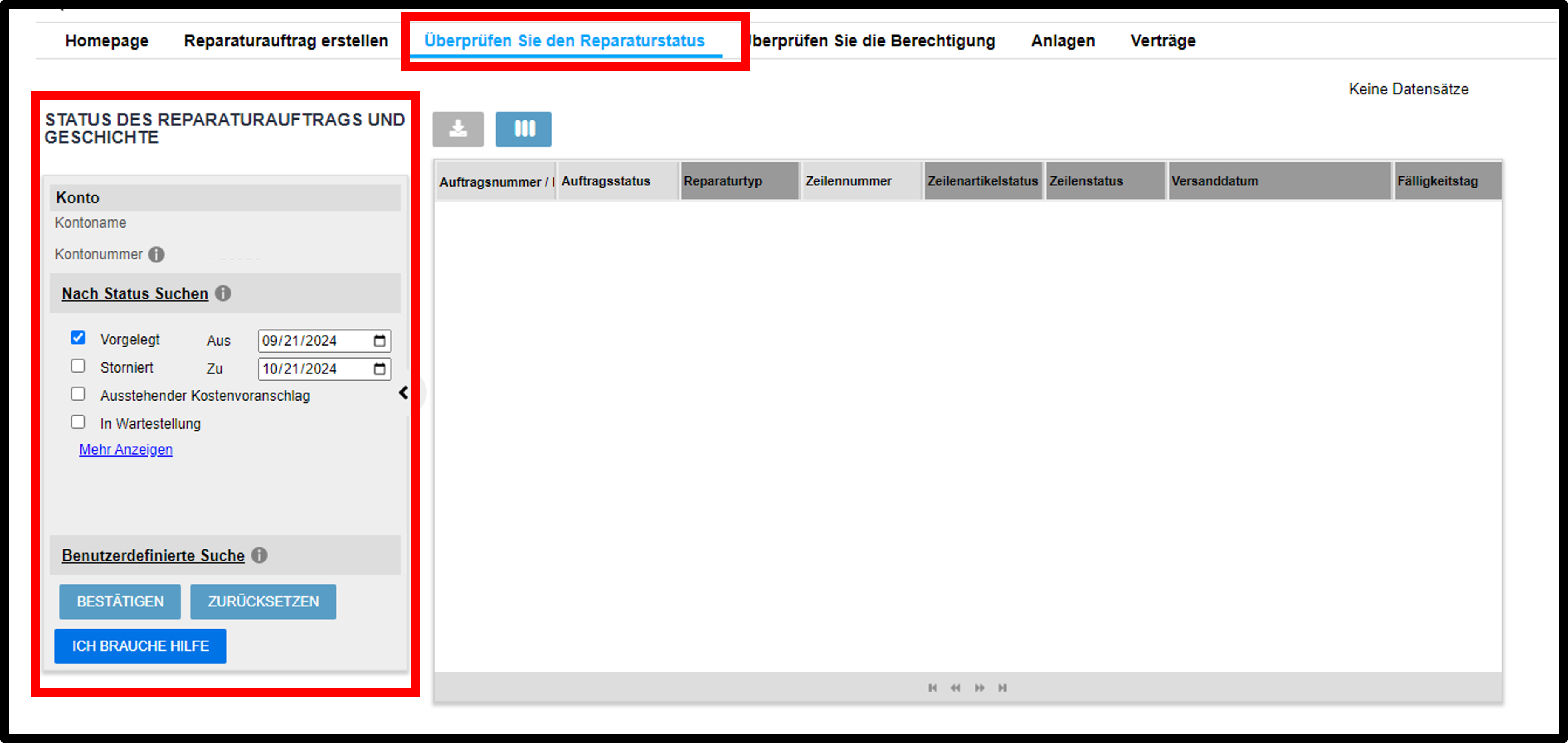Enable the Storniert checkbox
The height and width of the screenshot is (743, 1568).
[78, 366]
